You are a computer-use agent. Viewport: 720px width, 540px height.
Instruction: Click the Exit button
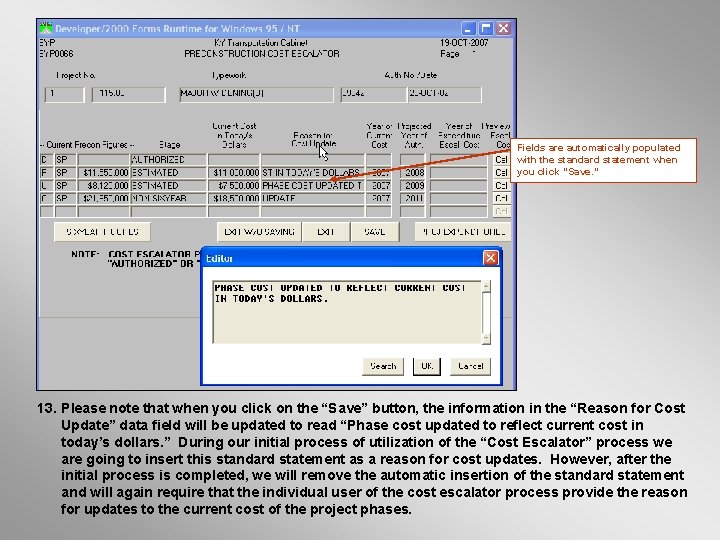[326, 232]
